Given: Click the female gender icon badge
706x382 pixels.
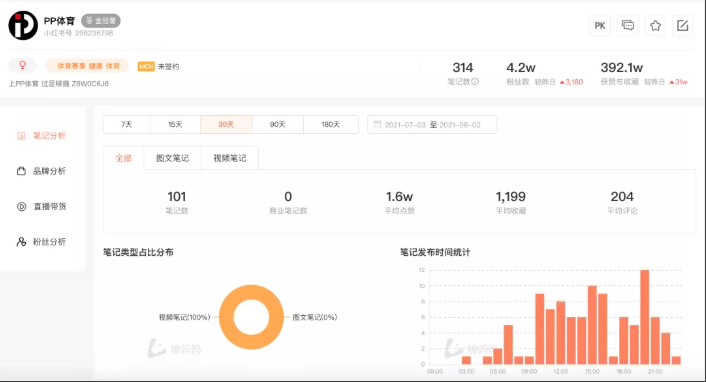Looking at the screenshot, I should (23, 66).
